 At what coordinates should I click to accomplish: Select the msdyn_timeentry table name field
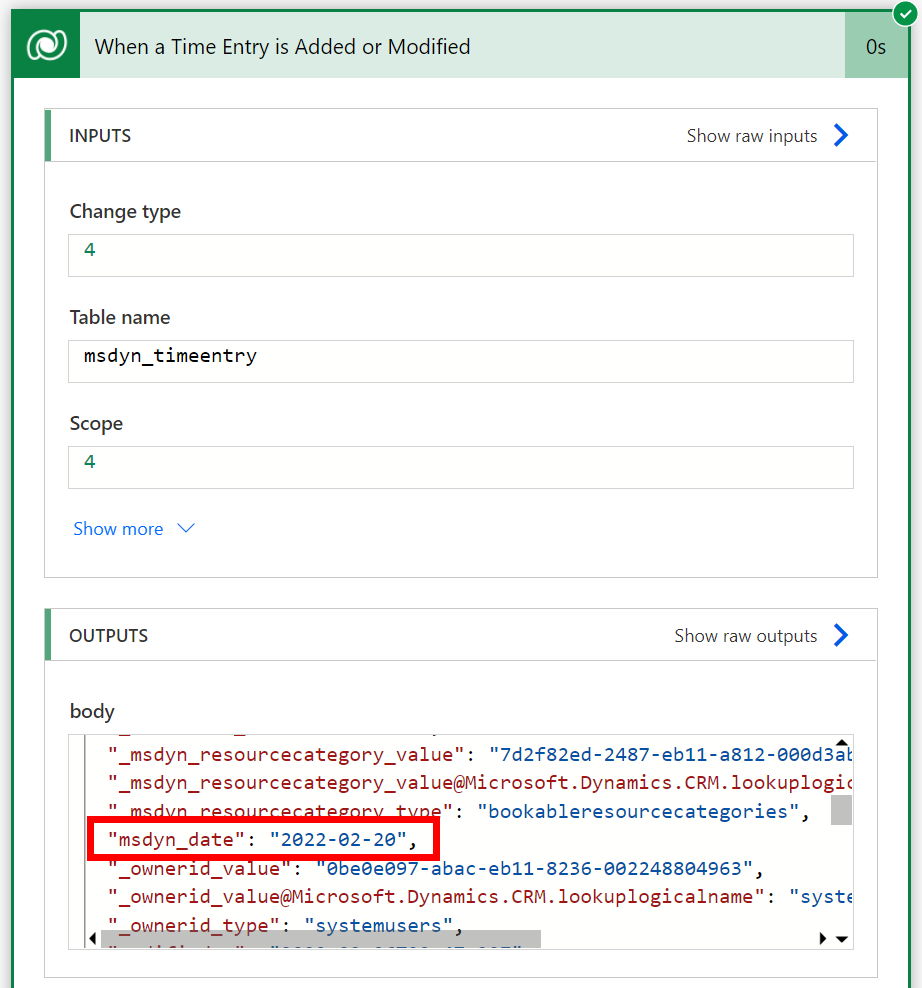pos(460,361)
